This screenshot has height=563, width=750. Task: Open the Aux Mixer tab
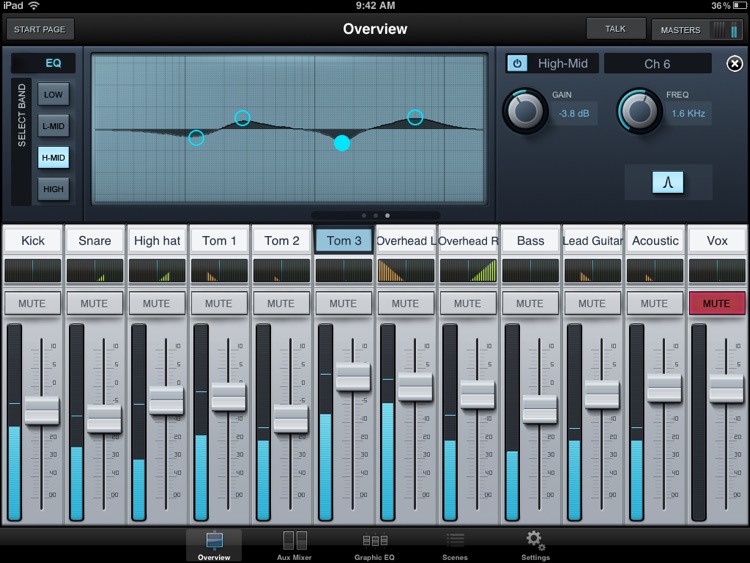(x=294, y=545)
